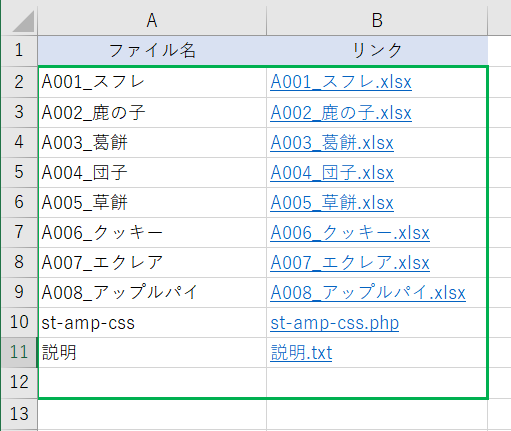Open the A008_アップルパイ.xlsx link
Image resolution: width=511 pixels, height=431 pixels.
coord(368,293)
